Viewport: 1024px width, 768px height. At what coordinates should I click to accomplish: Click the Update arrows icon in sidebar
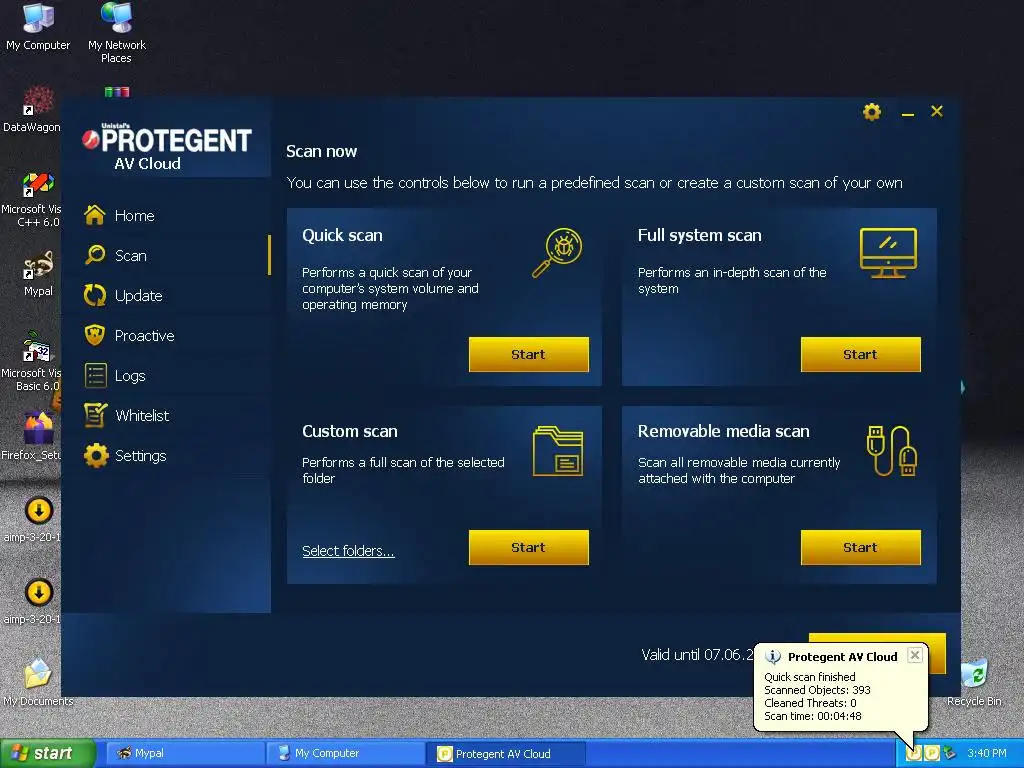point(95,295)
